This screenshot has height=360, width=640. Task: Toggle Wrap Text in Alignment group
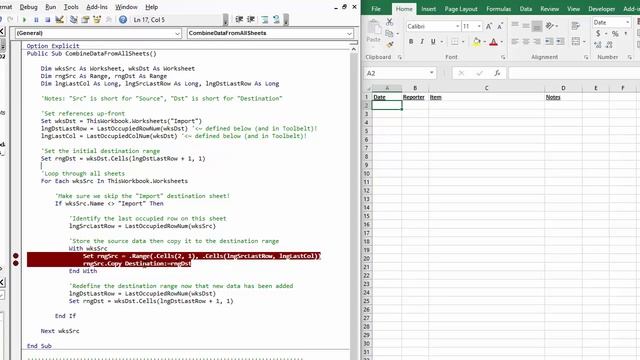[x=576, y=26]
